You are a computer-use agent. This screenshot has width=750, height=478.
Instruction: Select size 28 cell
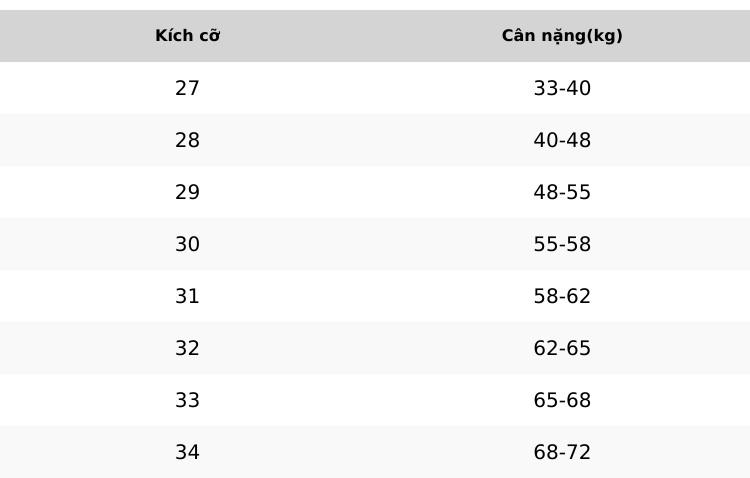click(x=188, y=140)
